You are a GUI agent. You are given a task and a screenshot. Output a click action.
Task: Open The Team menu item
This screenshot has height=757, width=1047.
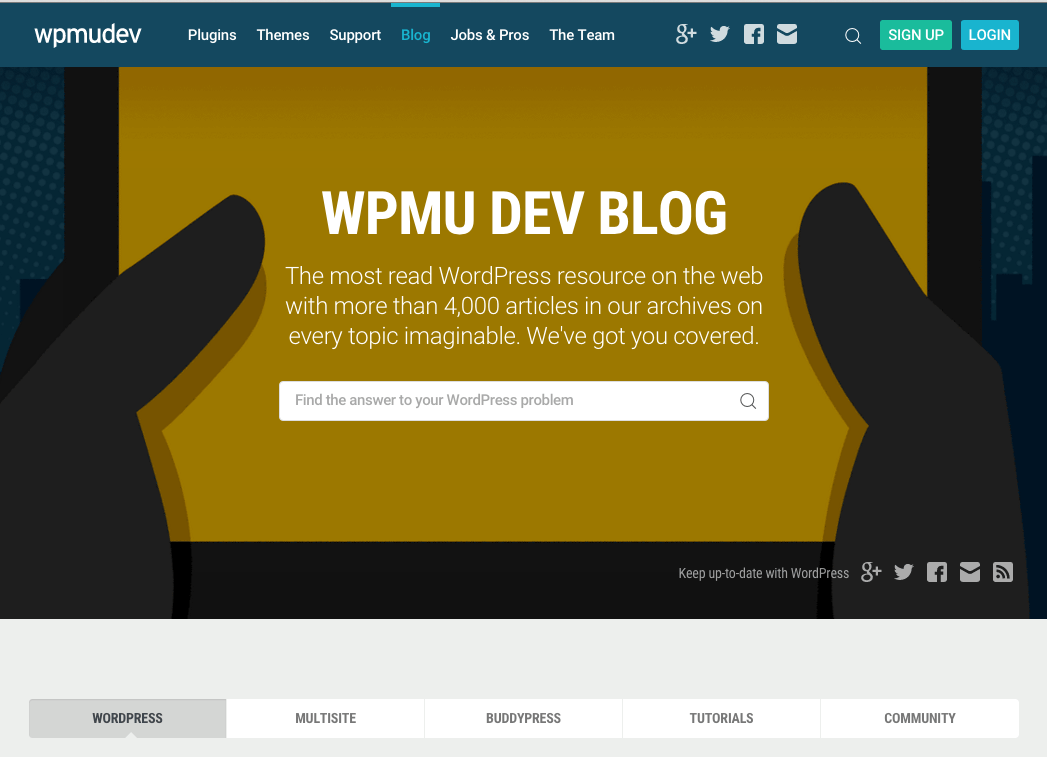pyautogui.click(x=582, y=35)
